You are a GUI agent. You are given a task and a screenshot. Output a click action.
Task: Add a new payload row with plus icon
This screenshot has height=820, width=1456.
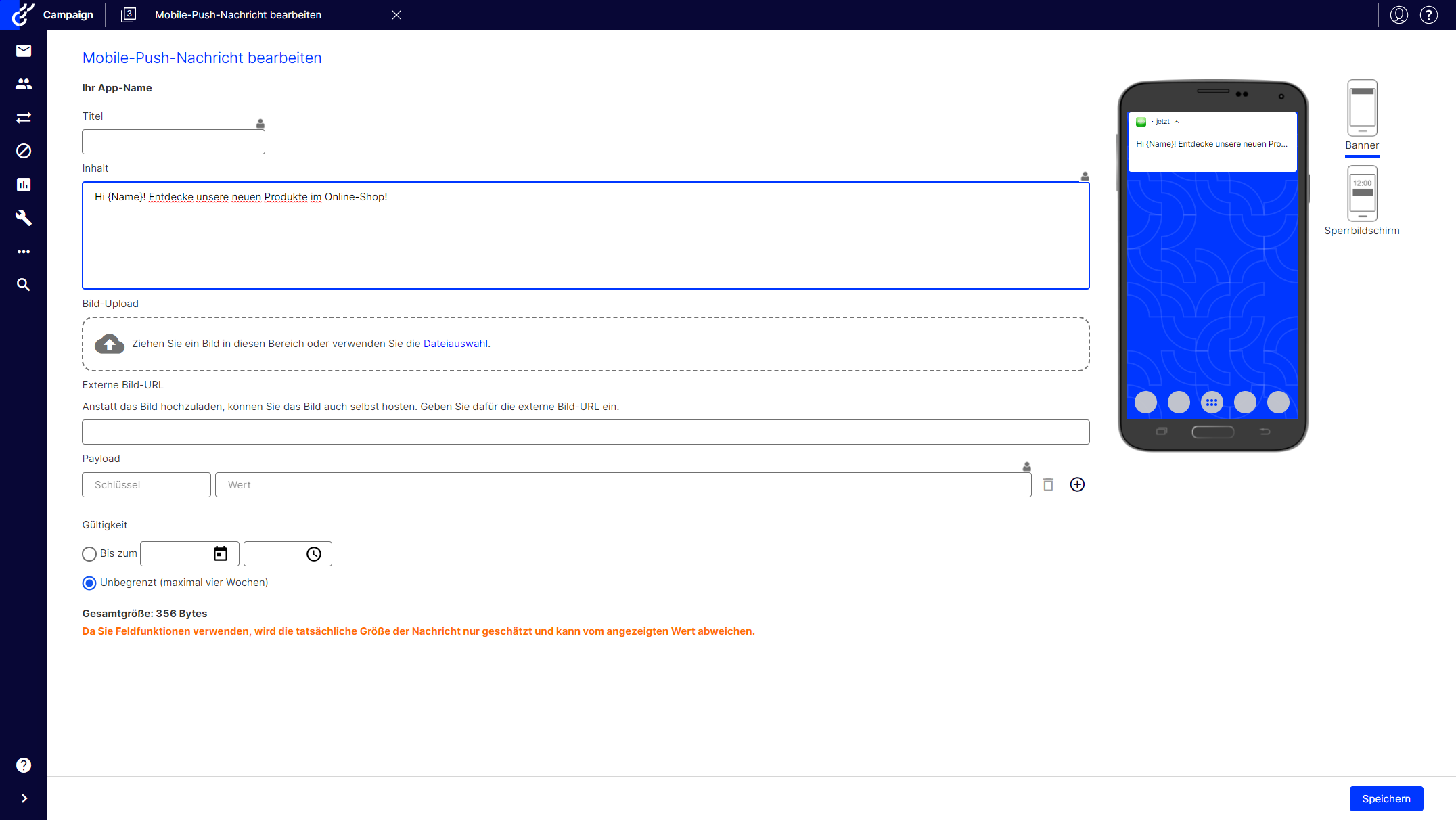pos(1077,484)
